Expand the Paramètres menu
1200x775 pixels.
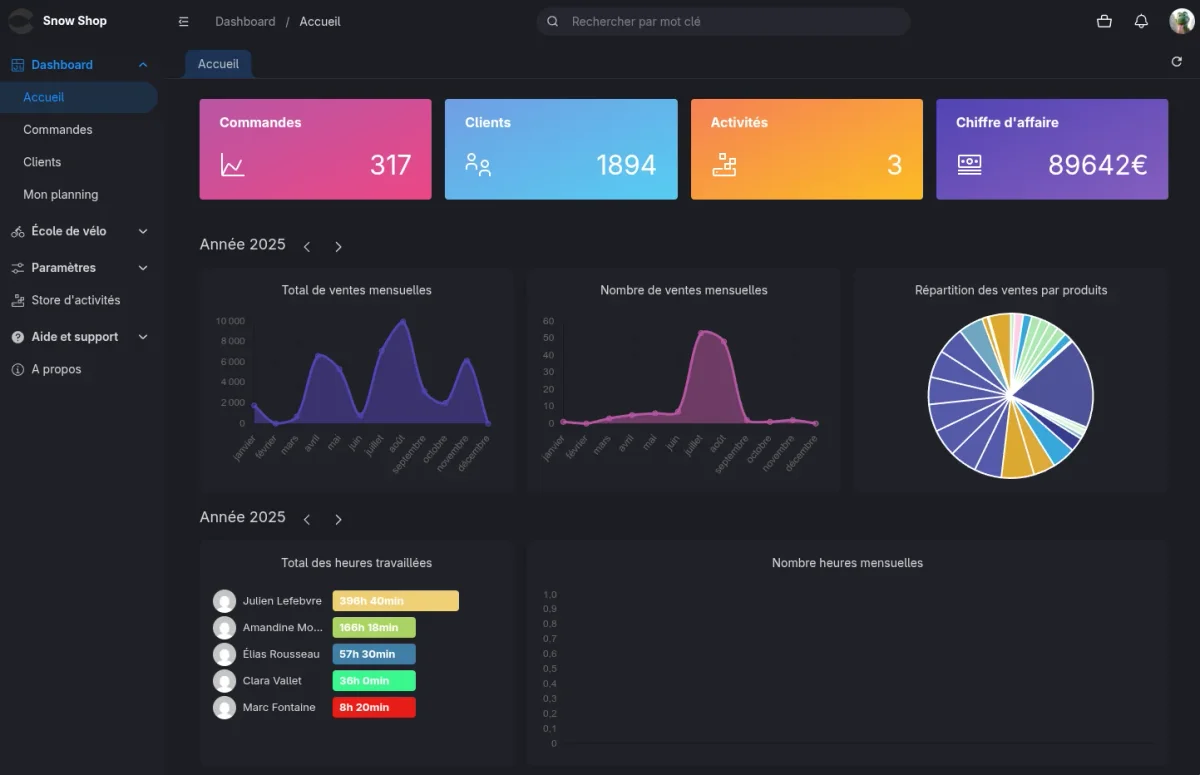[x=142, y=268]
